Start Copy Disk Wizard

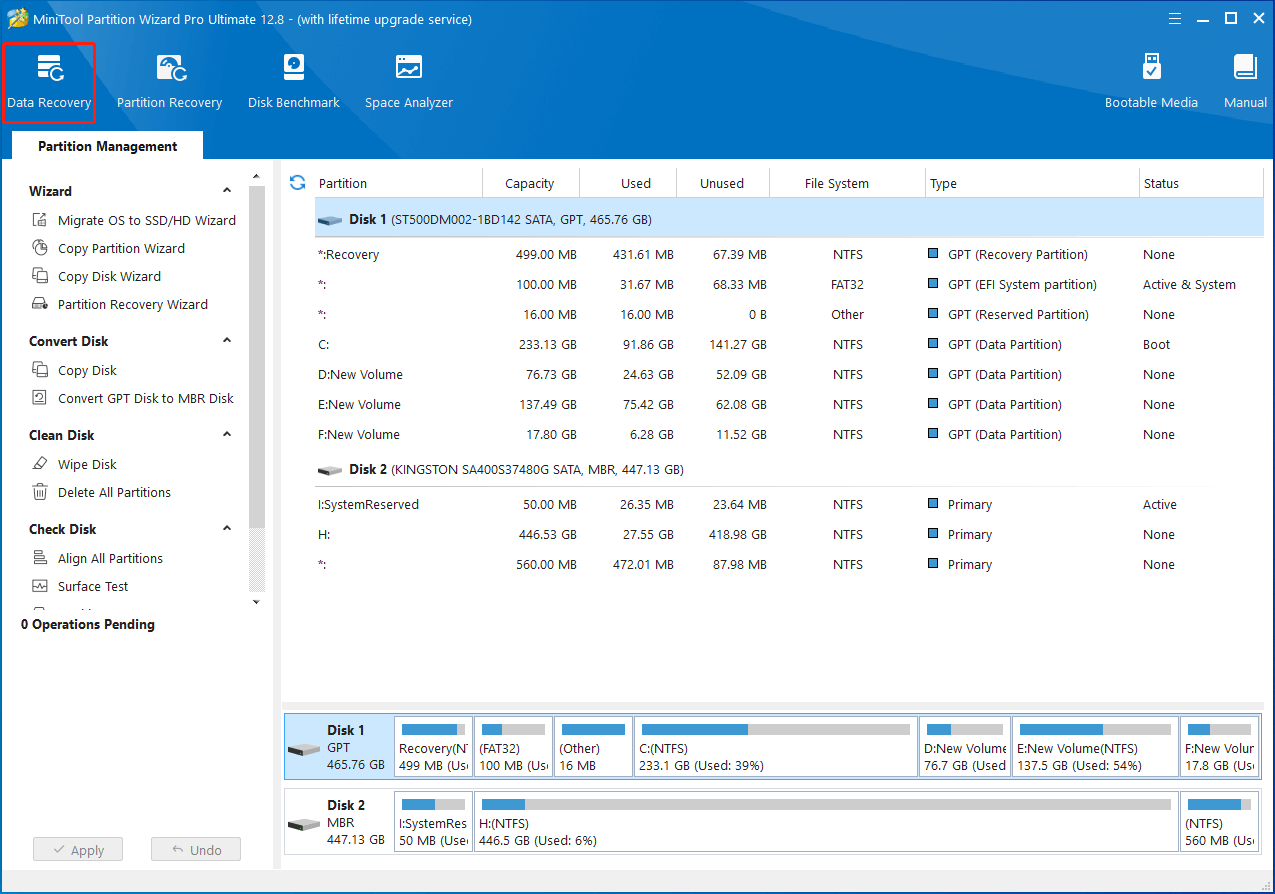click(x=96, y=276)
